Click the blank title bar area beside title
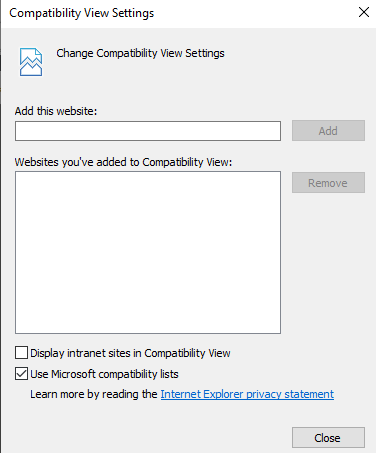376x453 pixels. [x=253, y=13]
